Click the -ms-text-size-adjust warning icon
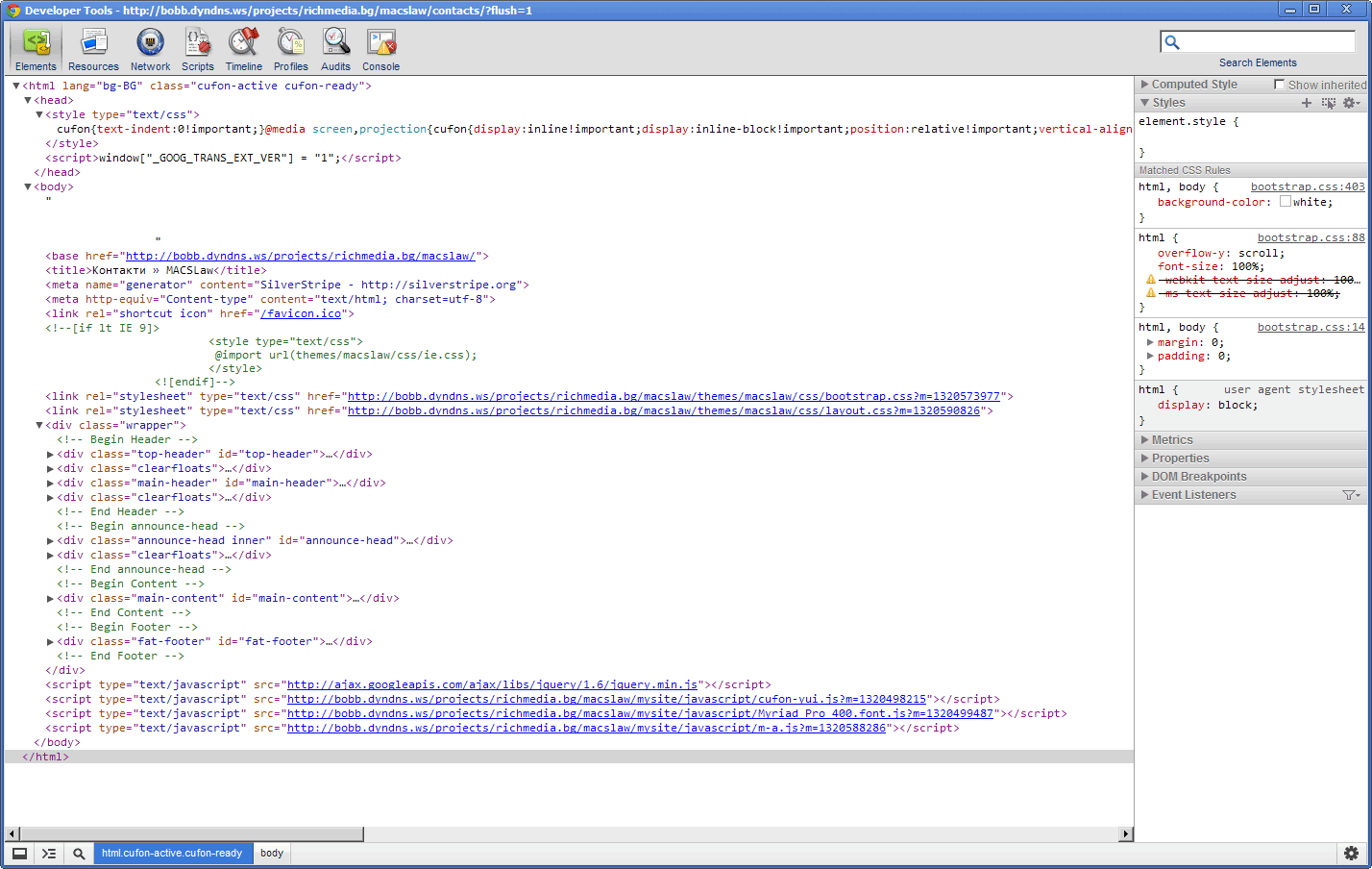 1150,293
